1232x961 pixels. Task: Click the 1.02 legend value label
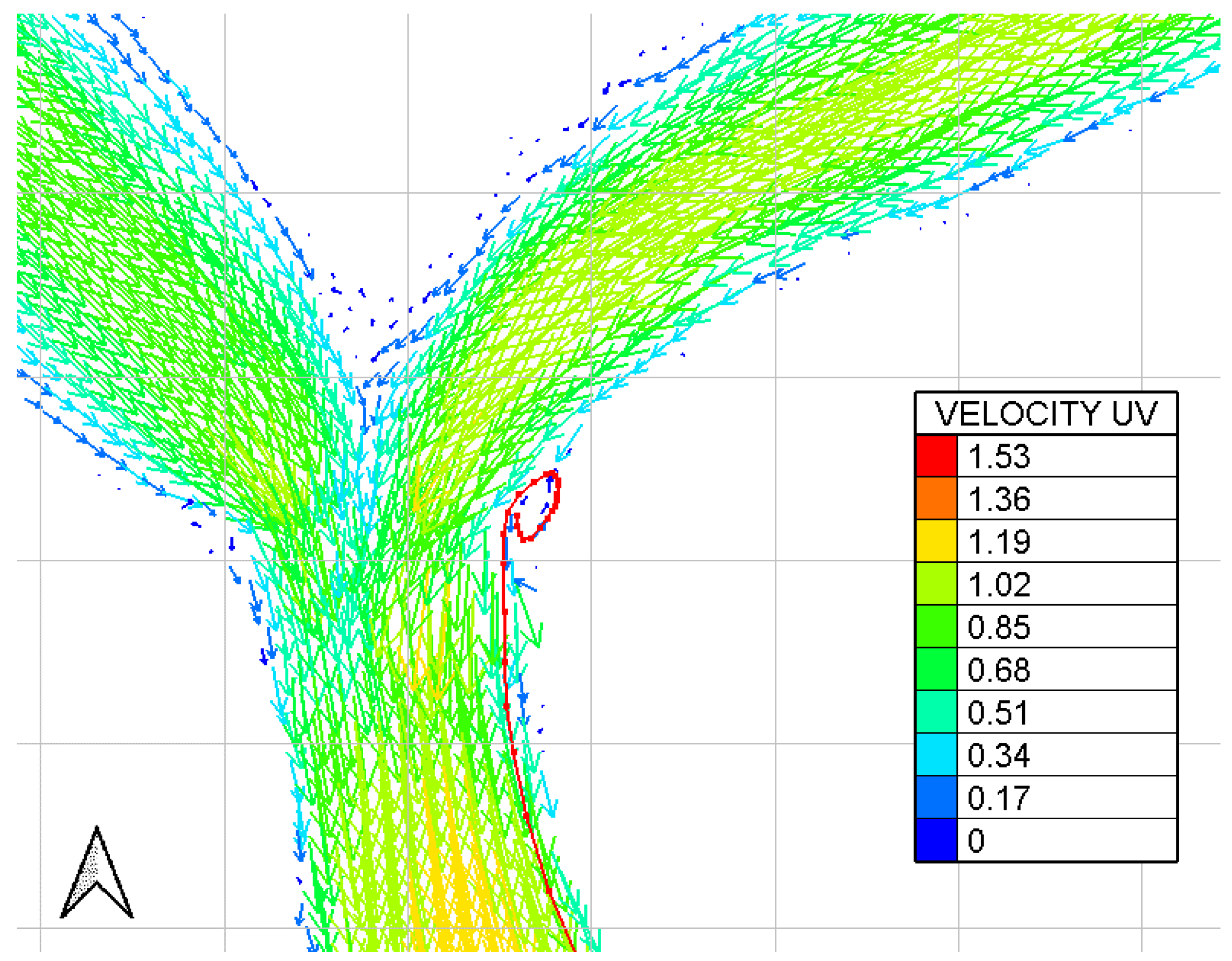point(999,584)
